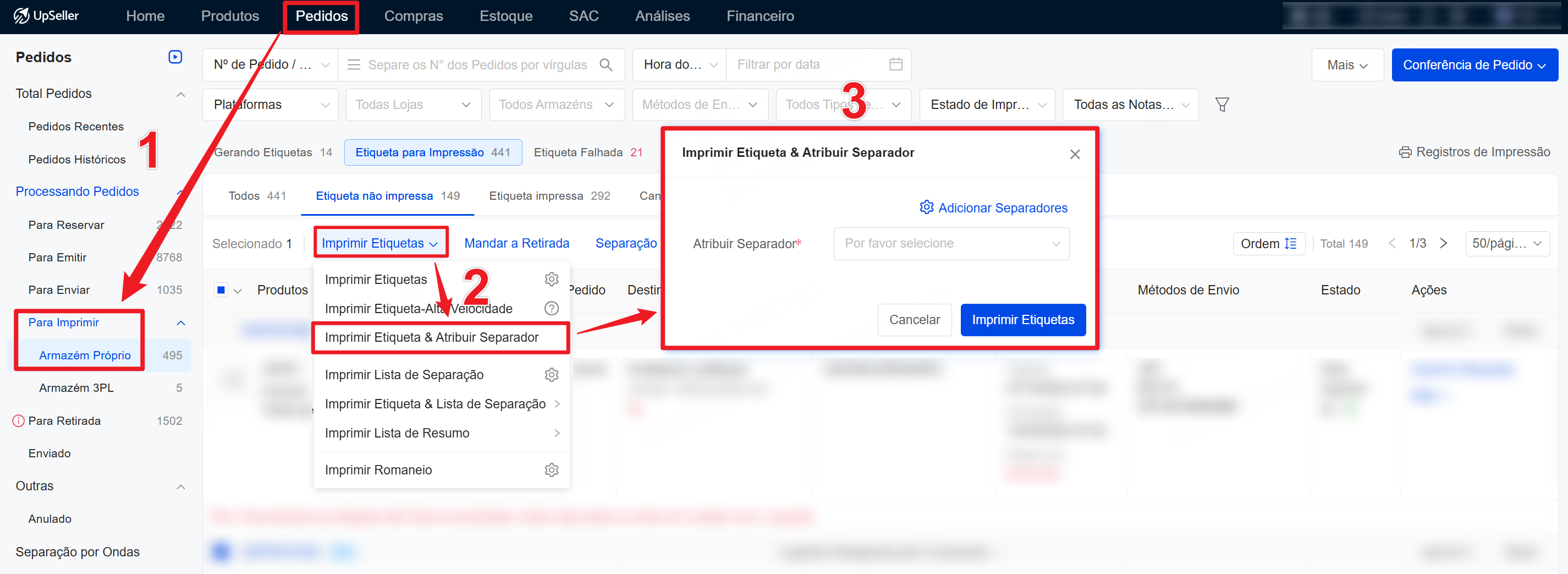
Task: Switch to the Etiqueta impressa tab
Action: (x=549, y=195)
